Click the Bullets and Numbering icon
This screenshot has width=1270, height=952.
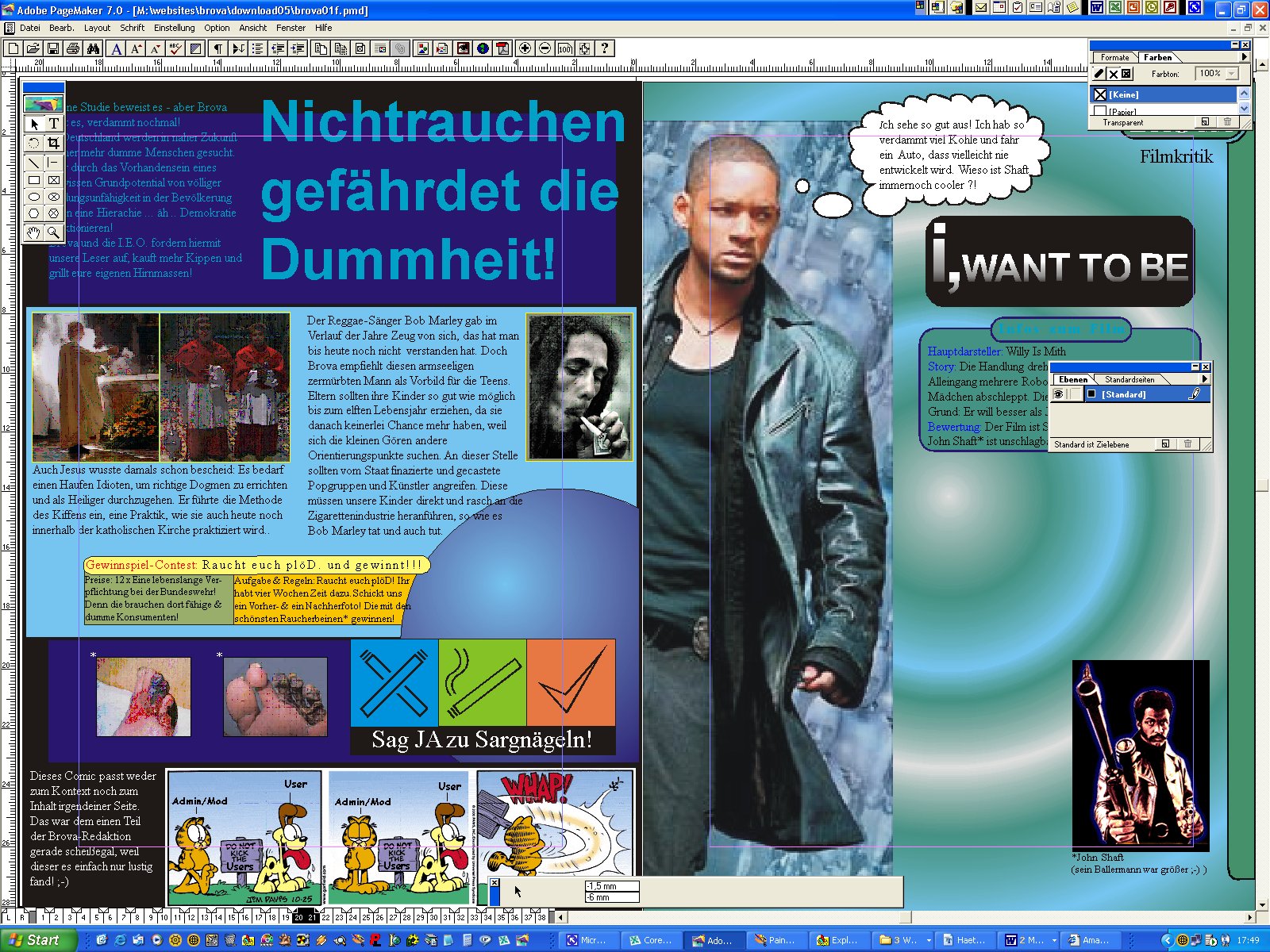pos(258,48)
